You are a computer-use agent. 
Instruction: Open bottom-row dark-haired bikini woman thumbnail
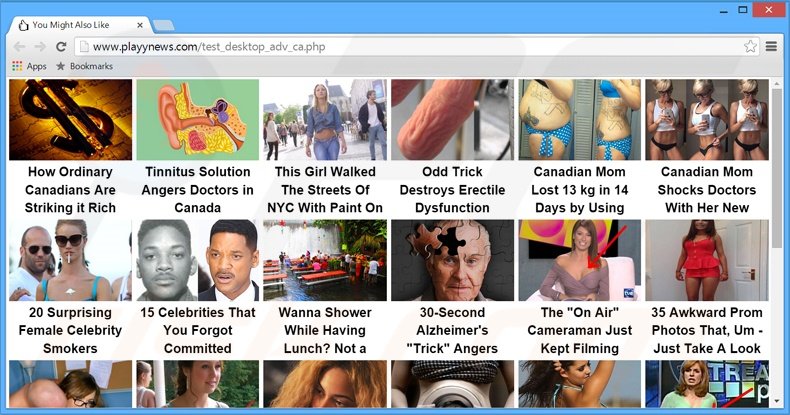580,384
